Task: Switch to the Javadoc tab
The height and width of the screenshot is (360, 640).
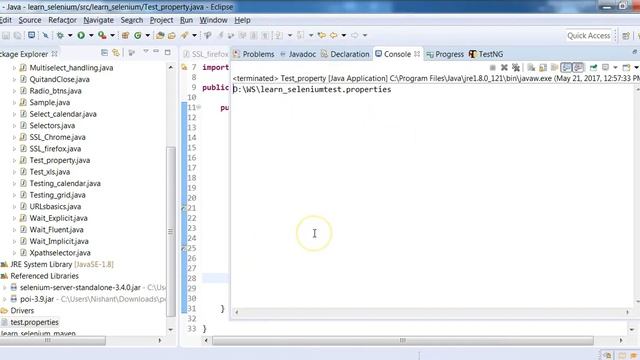Action: coord(298,54)
